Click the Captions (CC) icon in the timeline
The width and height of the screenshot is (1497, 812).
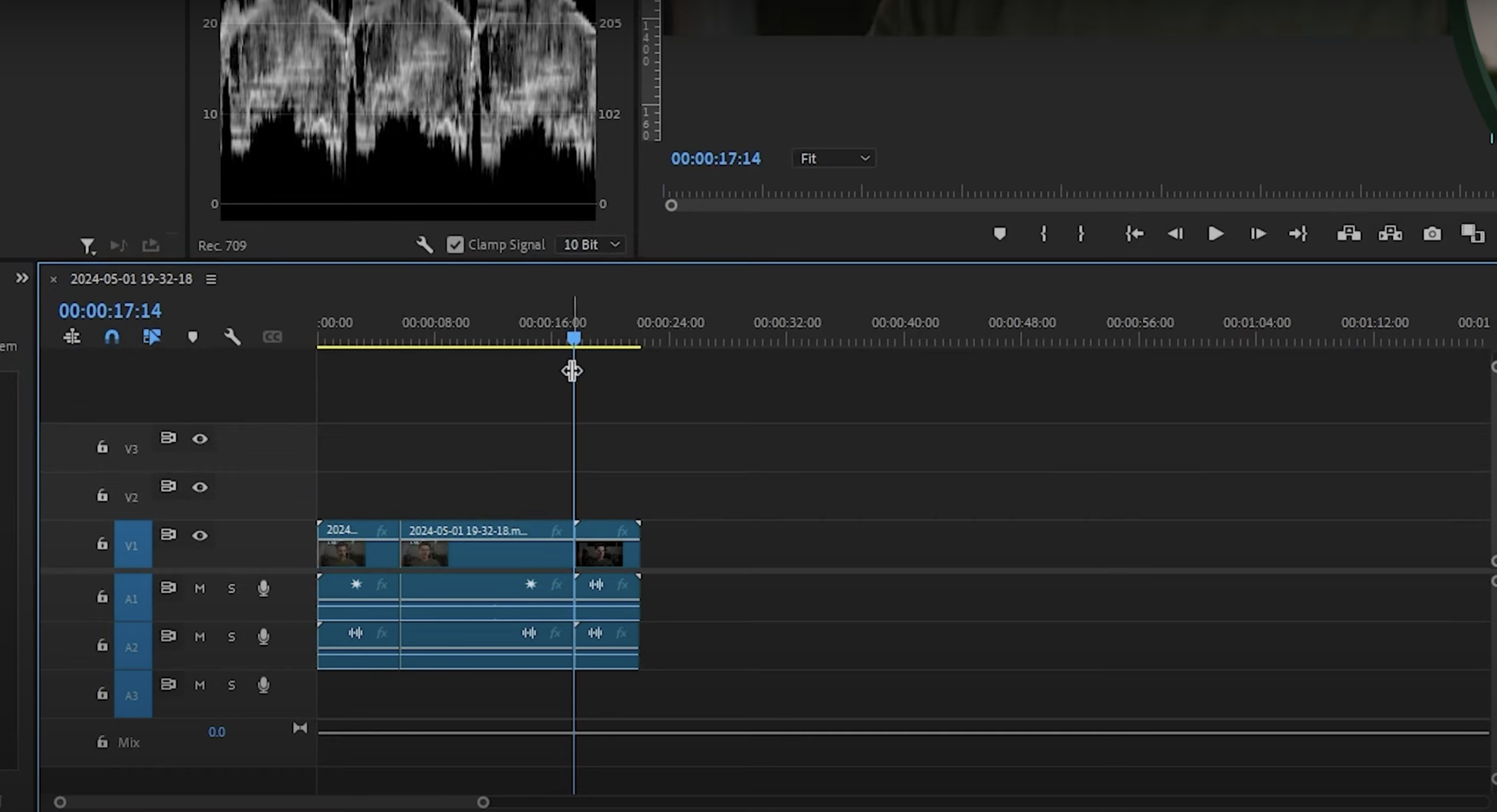[x=273, y=337]
